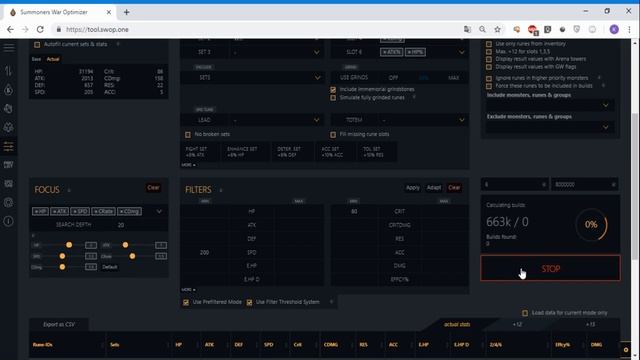The image size is (640, 360).
Task: Select the +12 results tab
Action: 517,324
